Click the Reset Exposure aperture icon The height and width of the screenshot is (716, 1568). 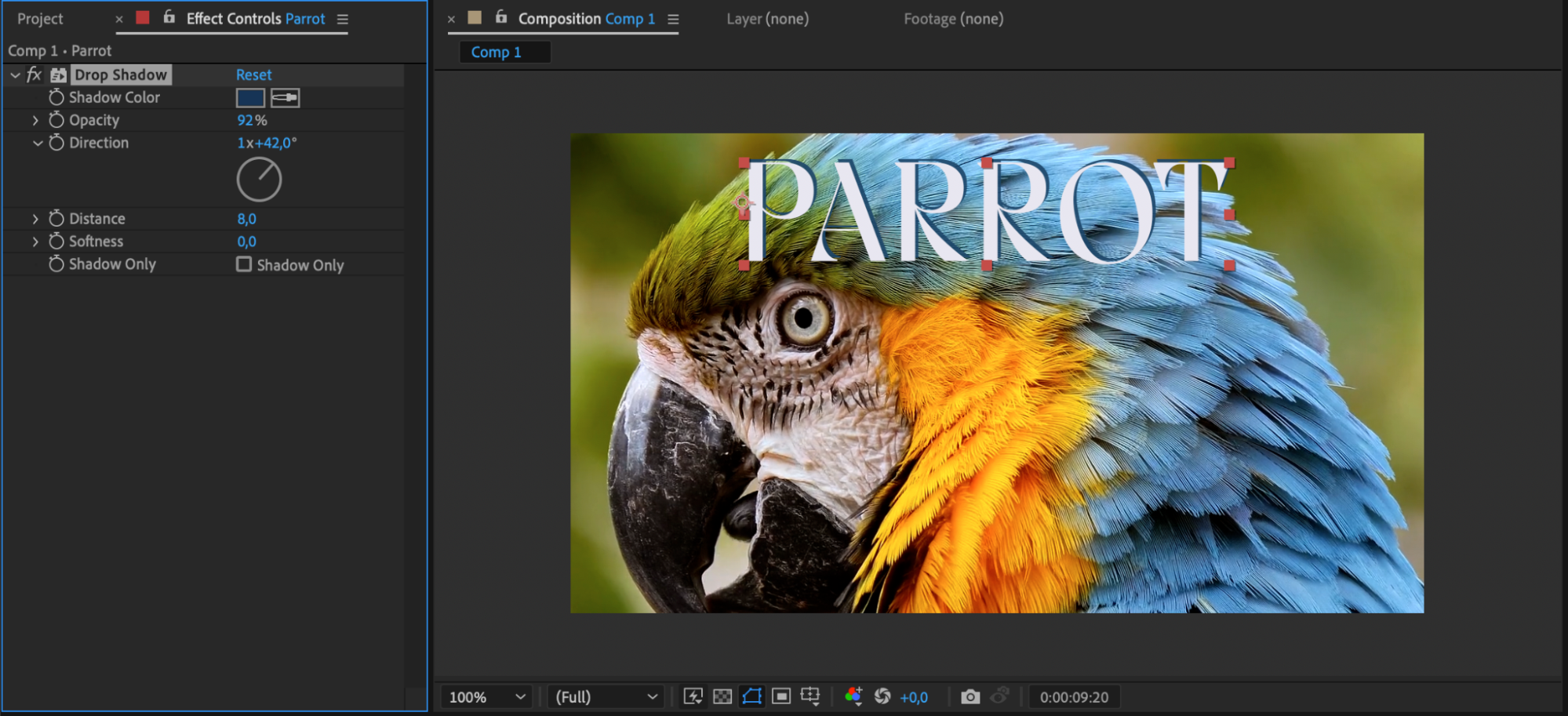point(882,696)
